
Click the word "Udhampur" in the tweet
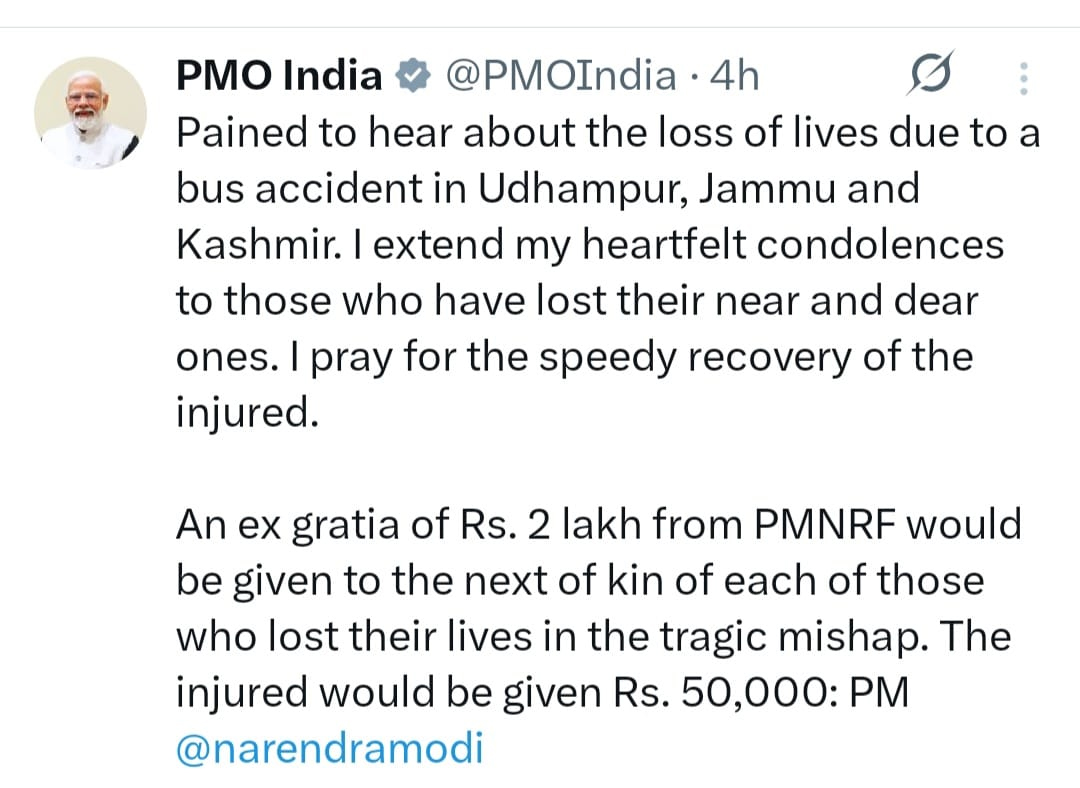tap(570, 189)
